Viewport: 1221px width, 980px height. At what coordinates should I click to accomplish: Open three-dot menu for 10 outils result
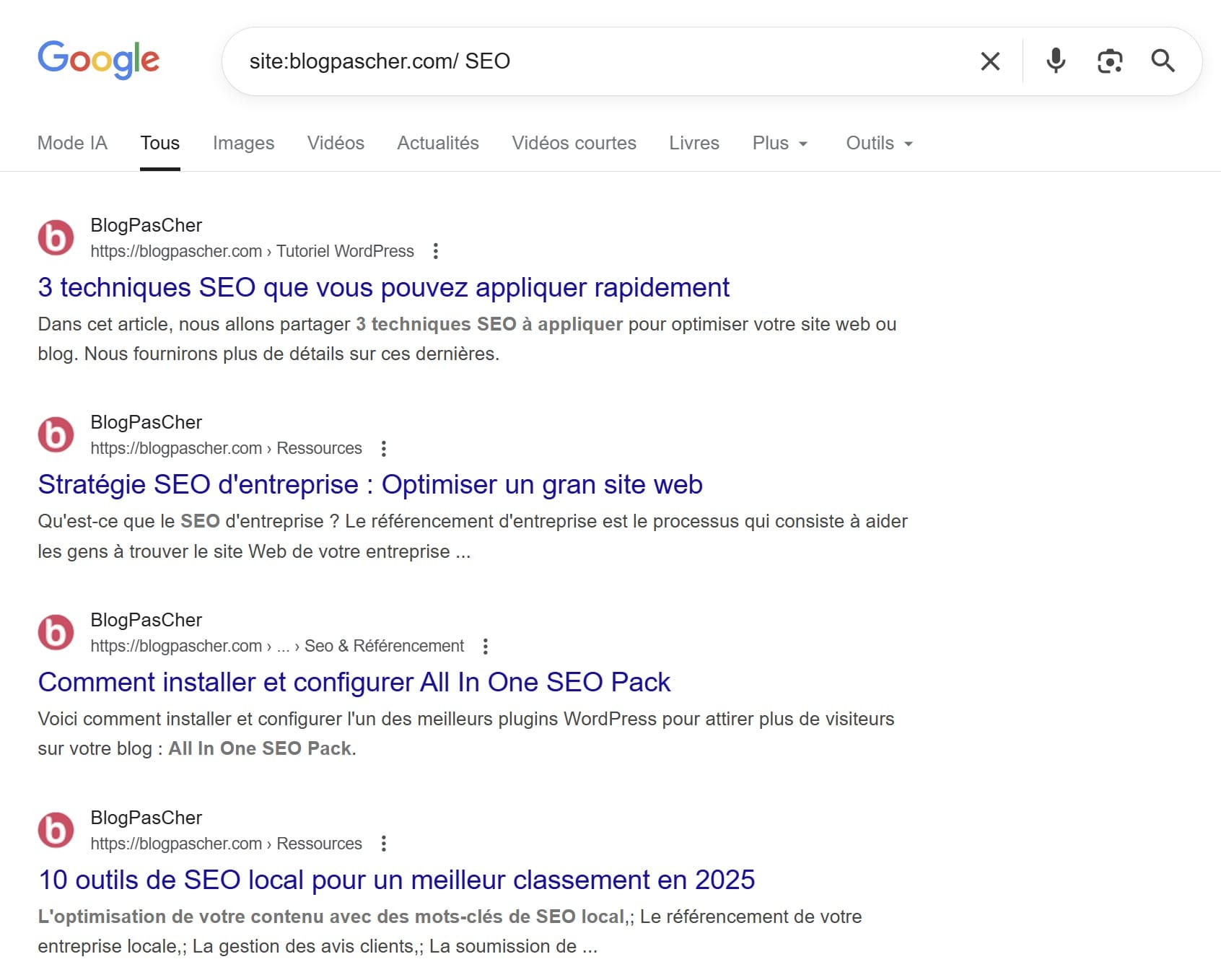[383, 844]
